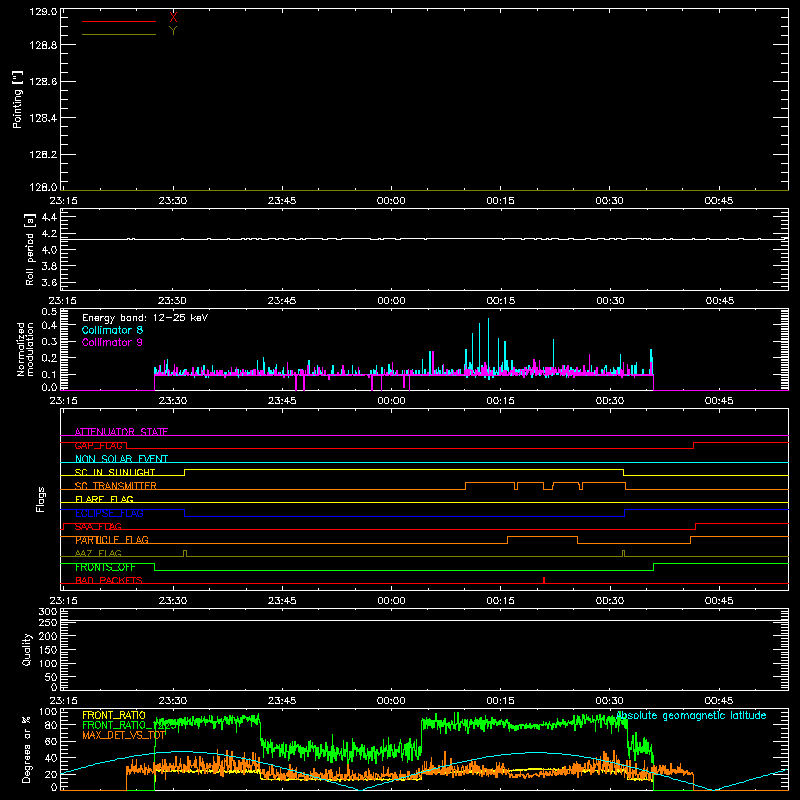Click the '4.4' roll period tick label
Image resolution: width=800 pixels, height=800 pixels.
[49, 217]
